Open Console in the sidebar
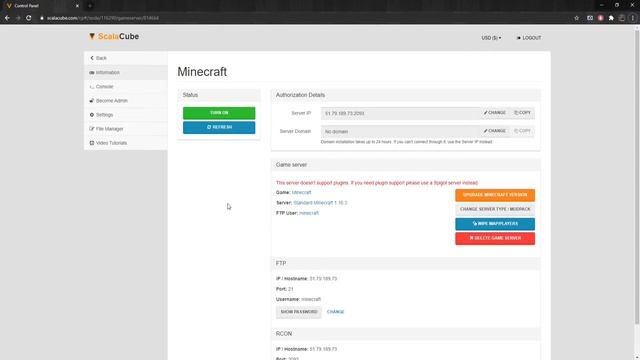Viewport: 640px width, 360px height. pos(126,87)
